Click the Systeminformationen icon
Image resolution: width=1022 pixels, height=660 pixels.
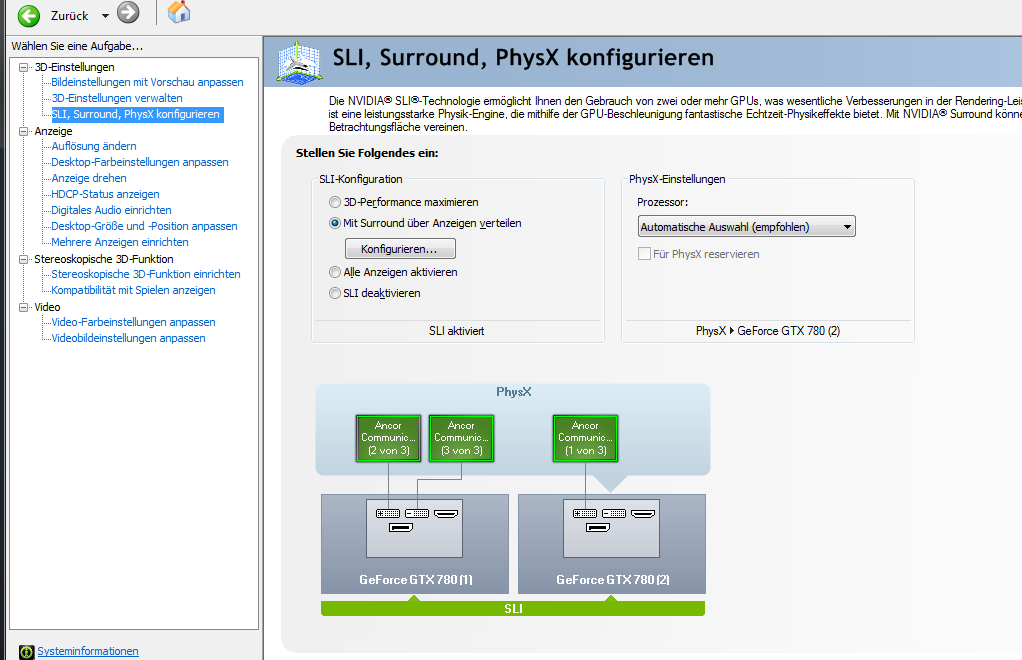(x=26, y=652)
